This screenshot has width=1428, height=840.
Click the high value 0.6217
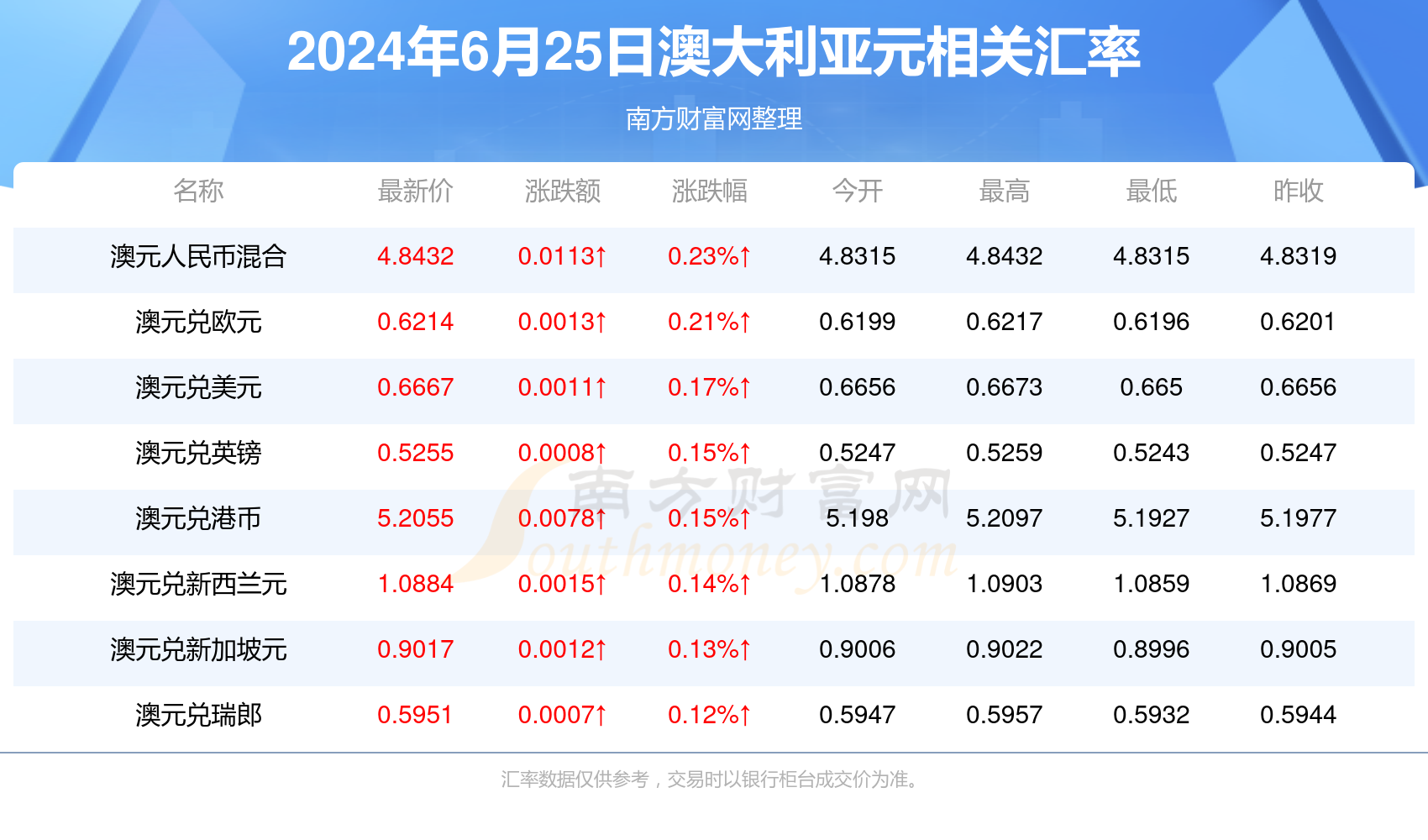(1005, 322)
